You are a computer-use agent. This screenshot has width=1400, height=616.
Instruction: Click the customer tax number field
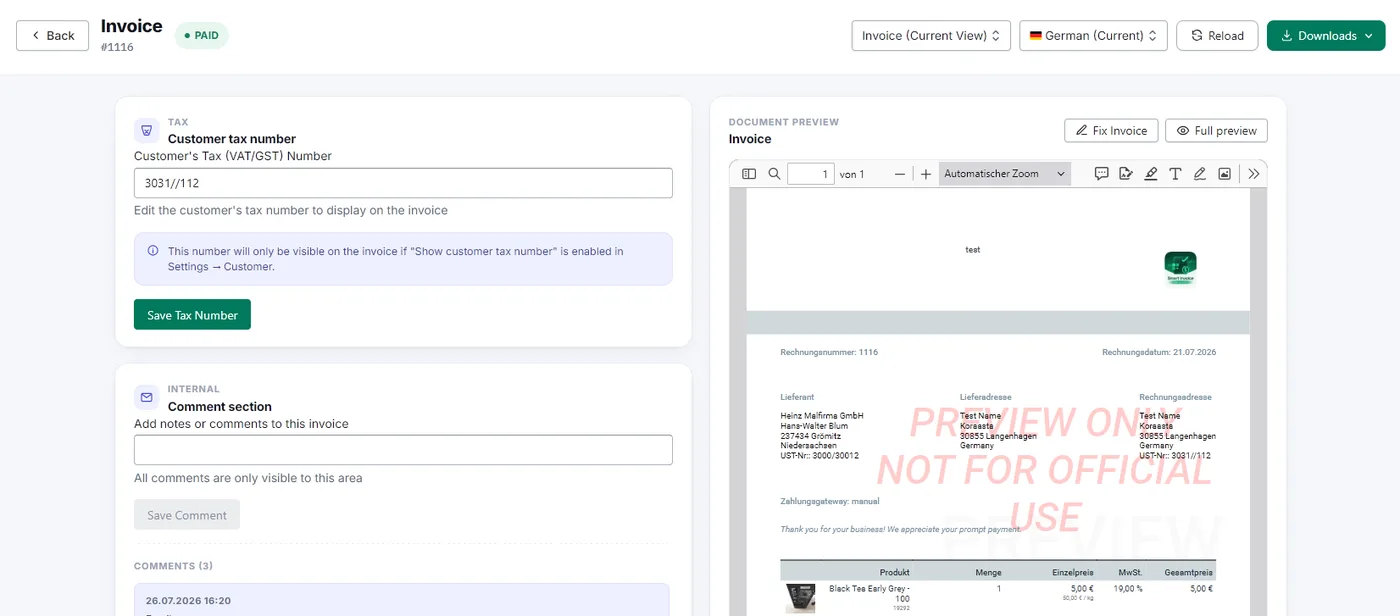[403, 183]
